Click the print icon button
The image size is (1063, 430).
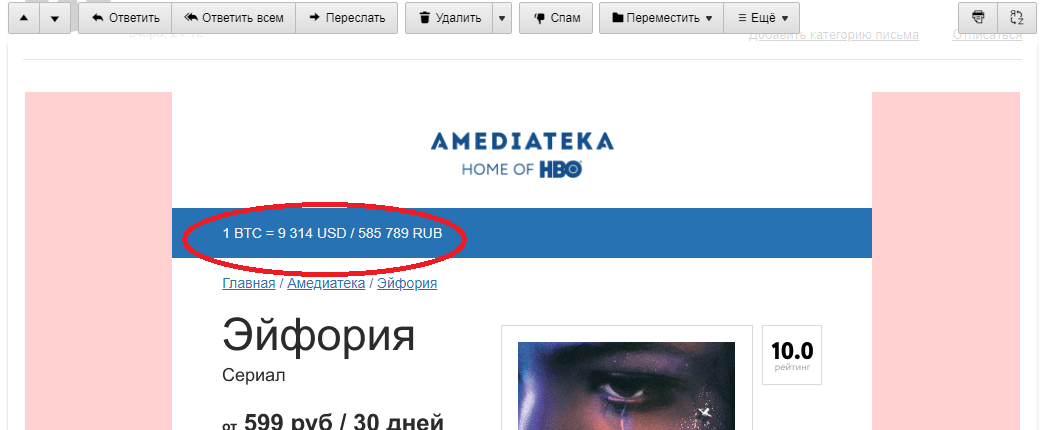(x=978, y=18)
